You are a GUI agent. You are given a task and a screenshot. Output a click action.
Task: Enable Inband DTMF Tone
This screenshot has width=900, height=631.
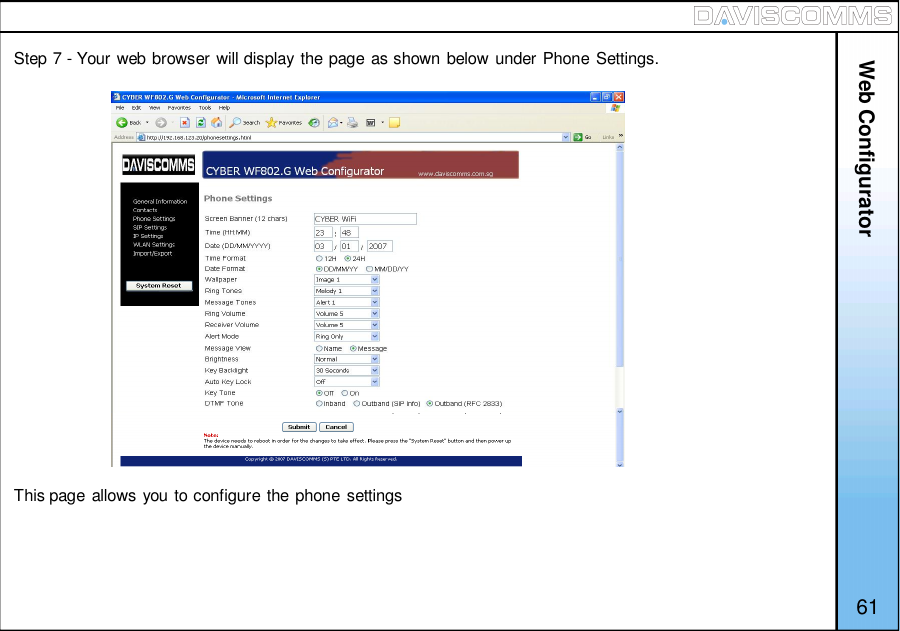tap(318, 403)
